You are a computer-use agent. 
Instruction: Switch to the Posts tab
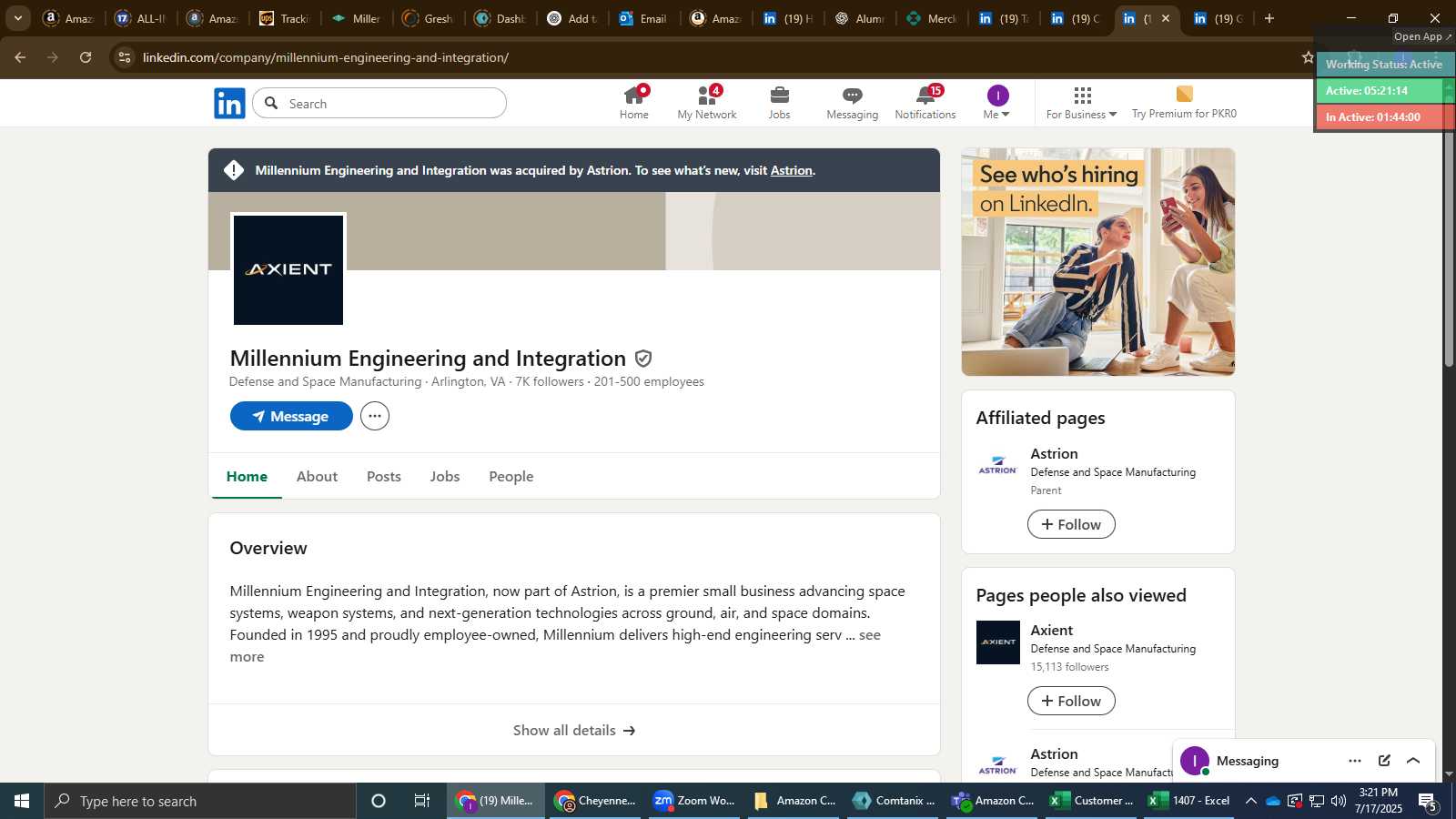(x=384, y=476)
